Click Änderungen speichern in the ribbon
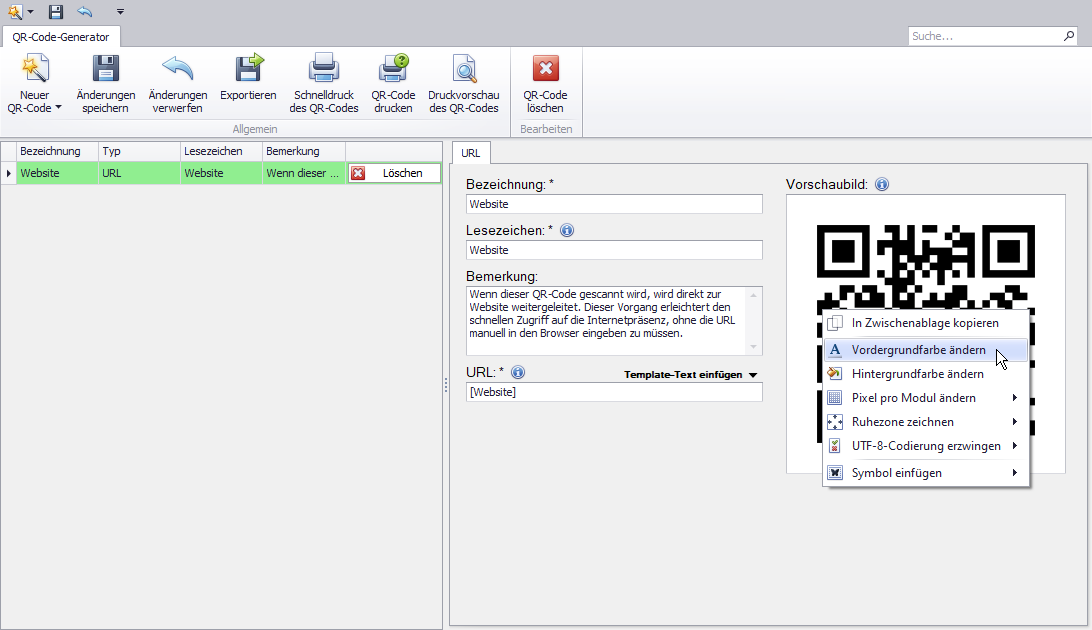This screenshot has height=630, width=1092. (106, 84)
